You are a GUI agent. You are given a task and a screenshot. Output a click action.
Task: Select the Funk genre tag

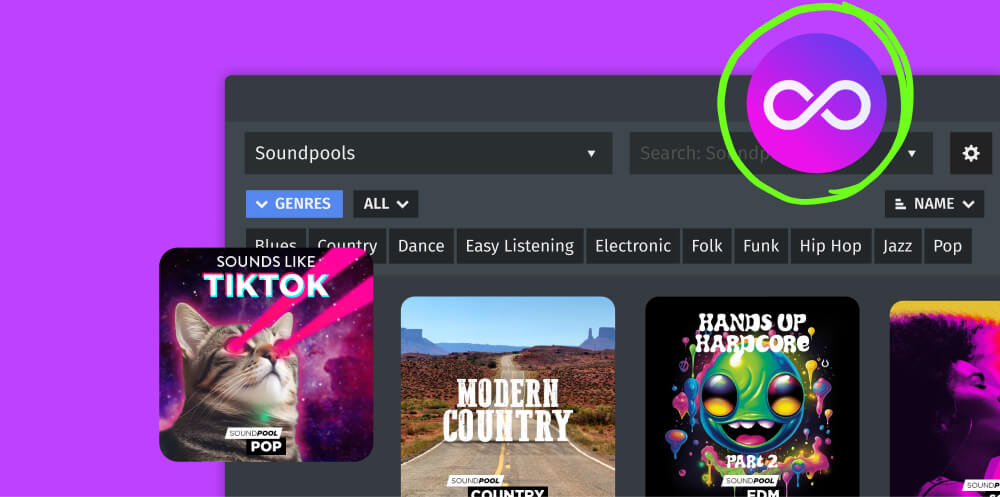(761, 246)
